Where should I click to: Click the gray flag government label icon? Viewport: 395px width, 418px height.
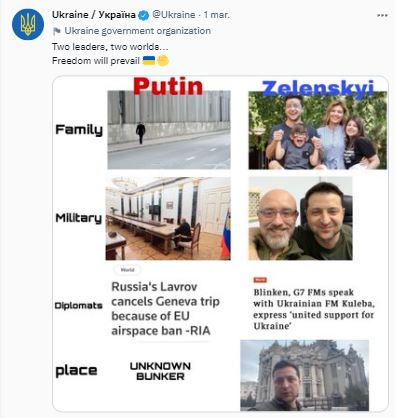point(57,31)
